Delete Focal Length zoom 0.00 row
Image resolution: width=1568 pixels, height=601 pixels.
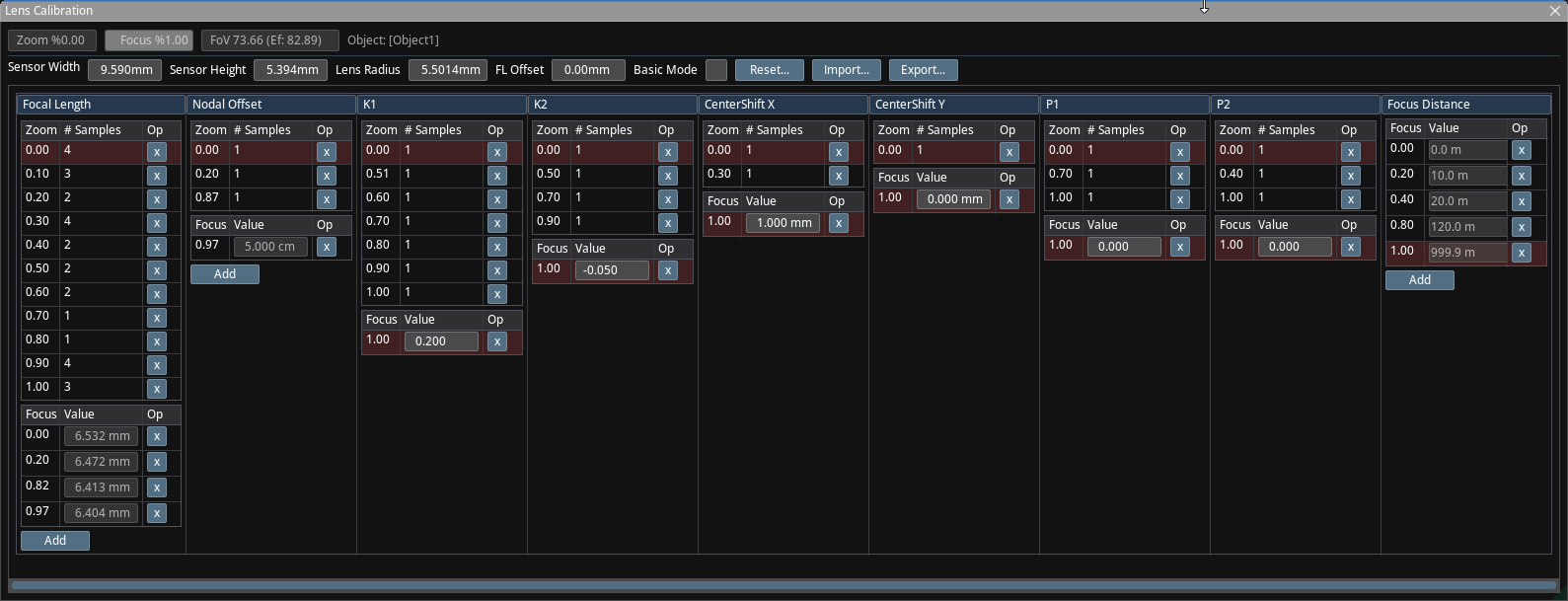pos(156,152)
